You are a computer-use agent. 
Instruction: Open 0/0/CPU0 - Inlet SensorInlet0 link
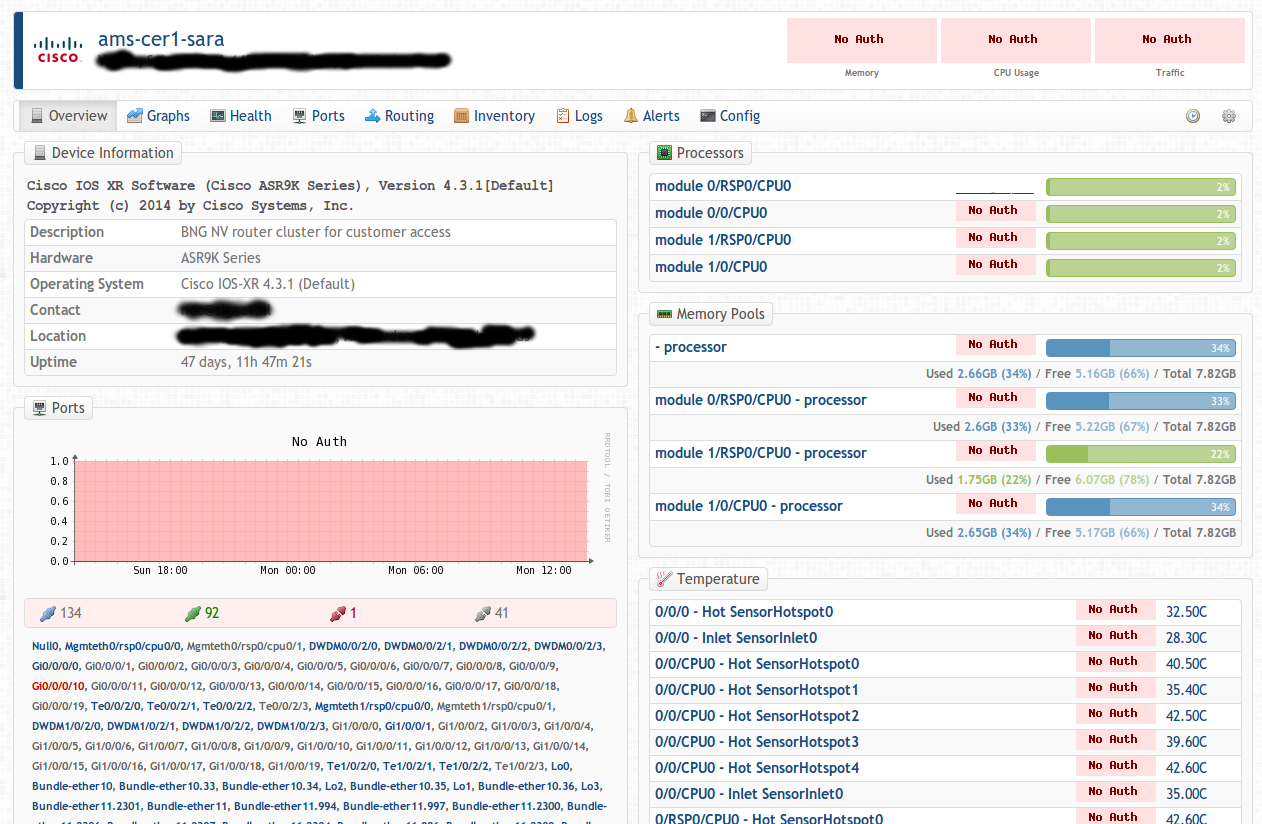click(749, 794)
